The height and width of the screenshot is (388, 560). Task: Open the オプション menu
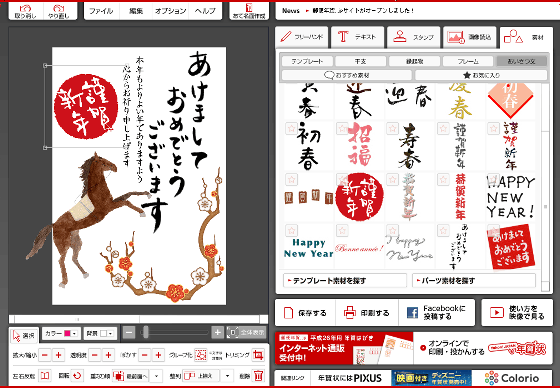click(171, 11)
